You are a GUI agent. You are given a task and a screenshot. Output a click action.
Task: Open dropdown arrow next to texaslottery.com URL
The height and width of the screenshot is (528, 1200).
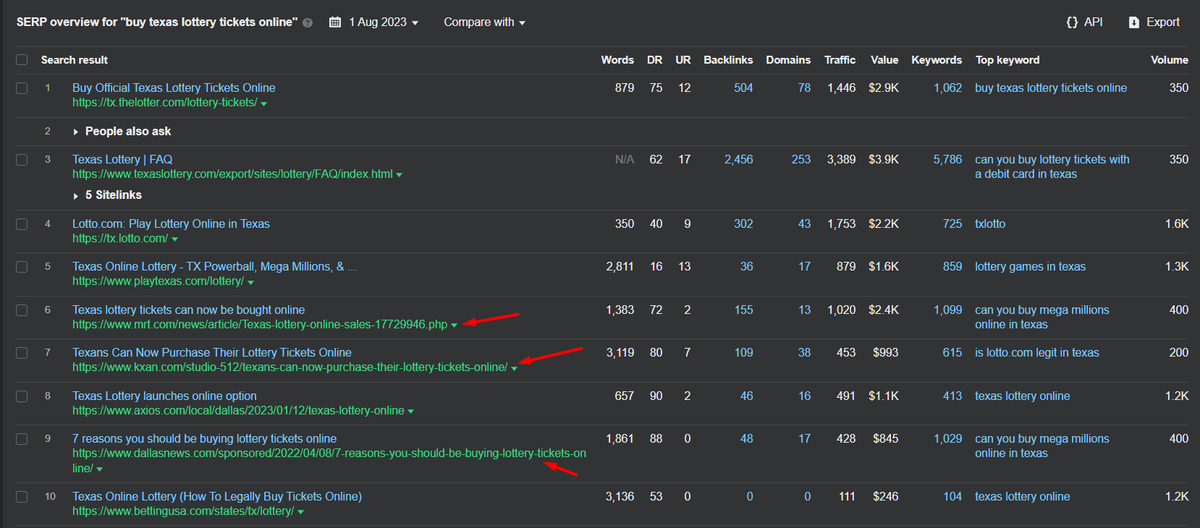coord(399,175)
